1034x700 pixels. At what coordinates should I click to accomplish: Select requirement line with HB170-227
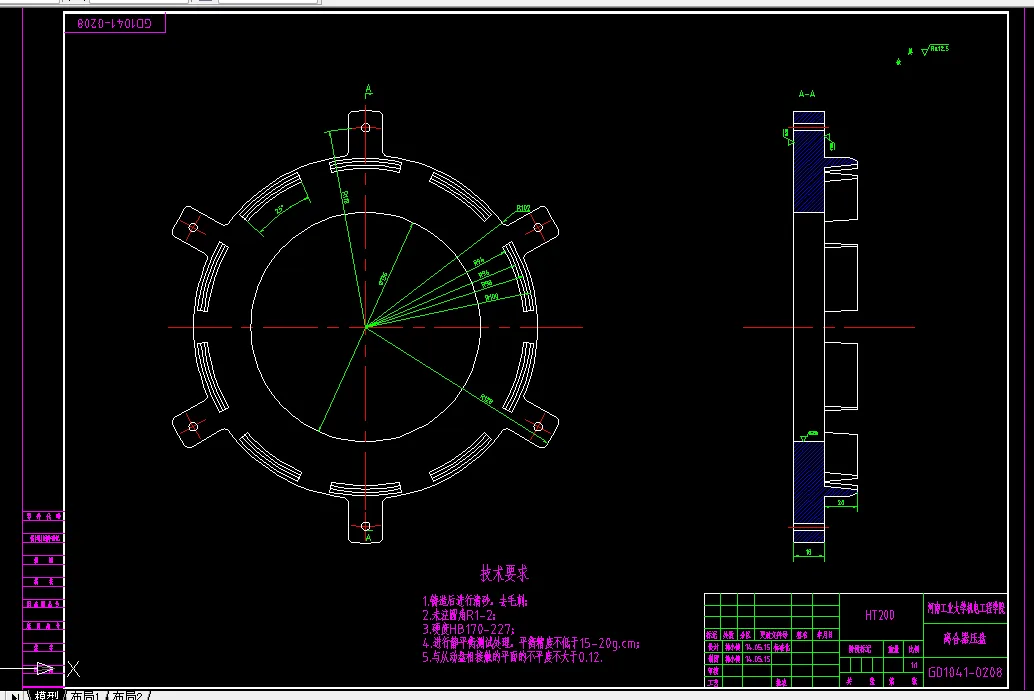[x=468, y=629]
